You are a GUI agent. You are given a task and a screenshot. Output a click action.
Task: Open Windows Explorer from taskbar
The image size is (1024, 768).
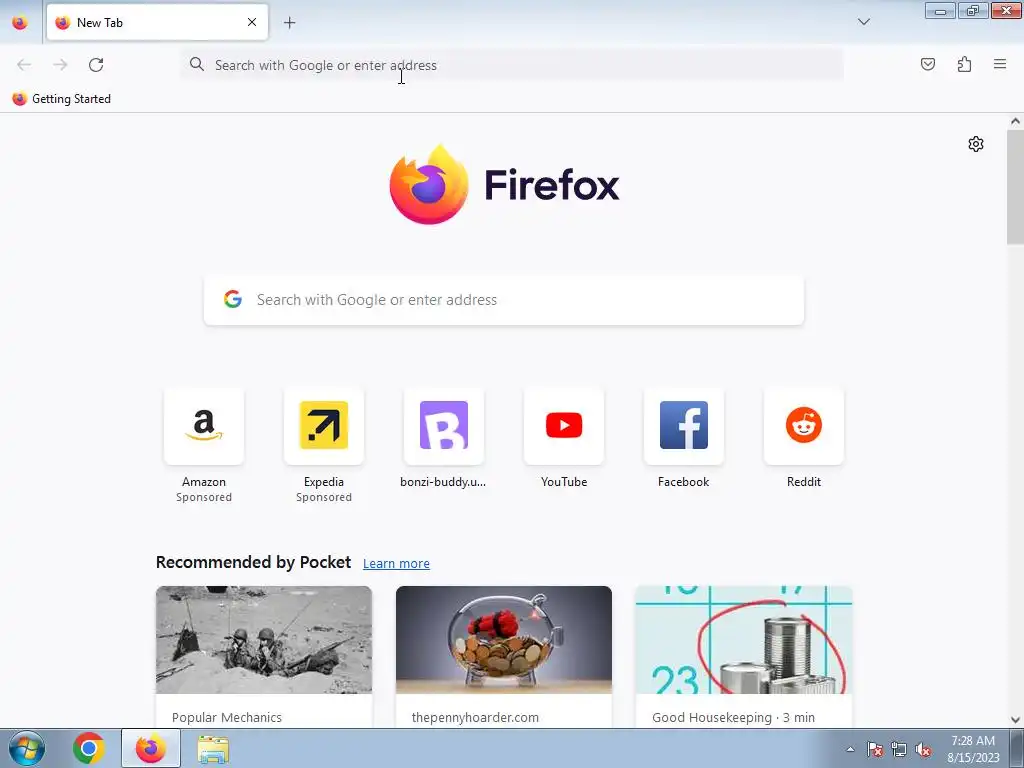click(x=213, y=750)
